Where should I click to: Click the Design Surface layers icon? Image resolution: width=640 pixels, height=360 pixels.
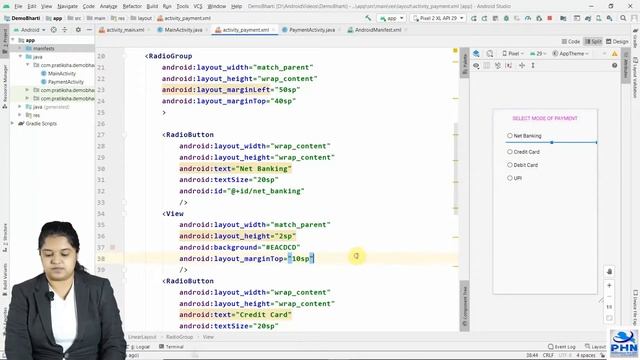pyautogui.click(x=476, y=53)
